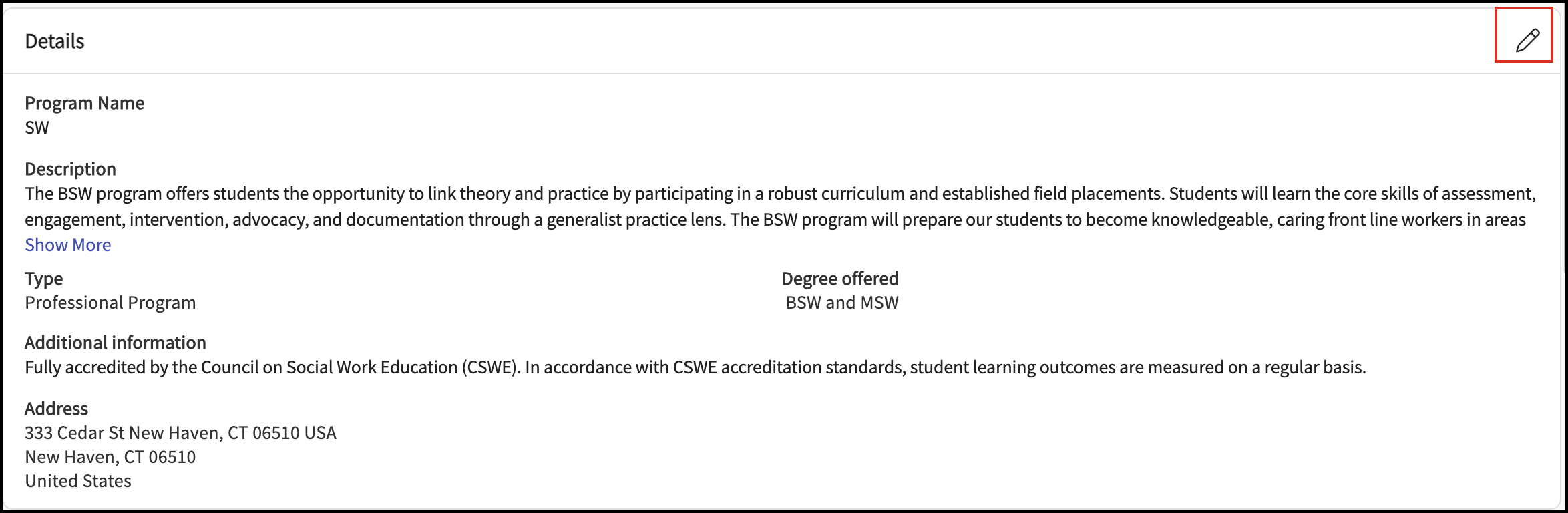The height and width of the screenshot is (513, 1568).
Task: Click the Degree offered label
Action: 840,279
